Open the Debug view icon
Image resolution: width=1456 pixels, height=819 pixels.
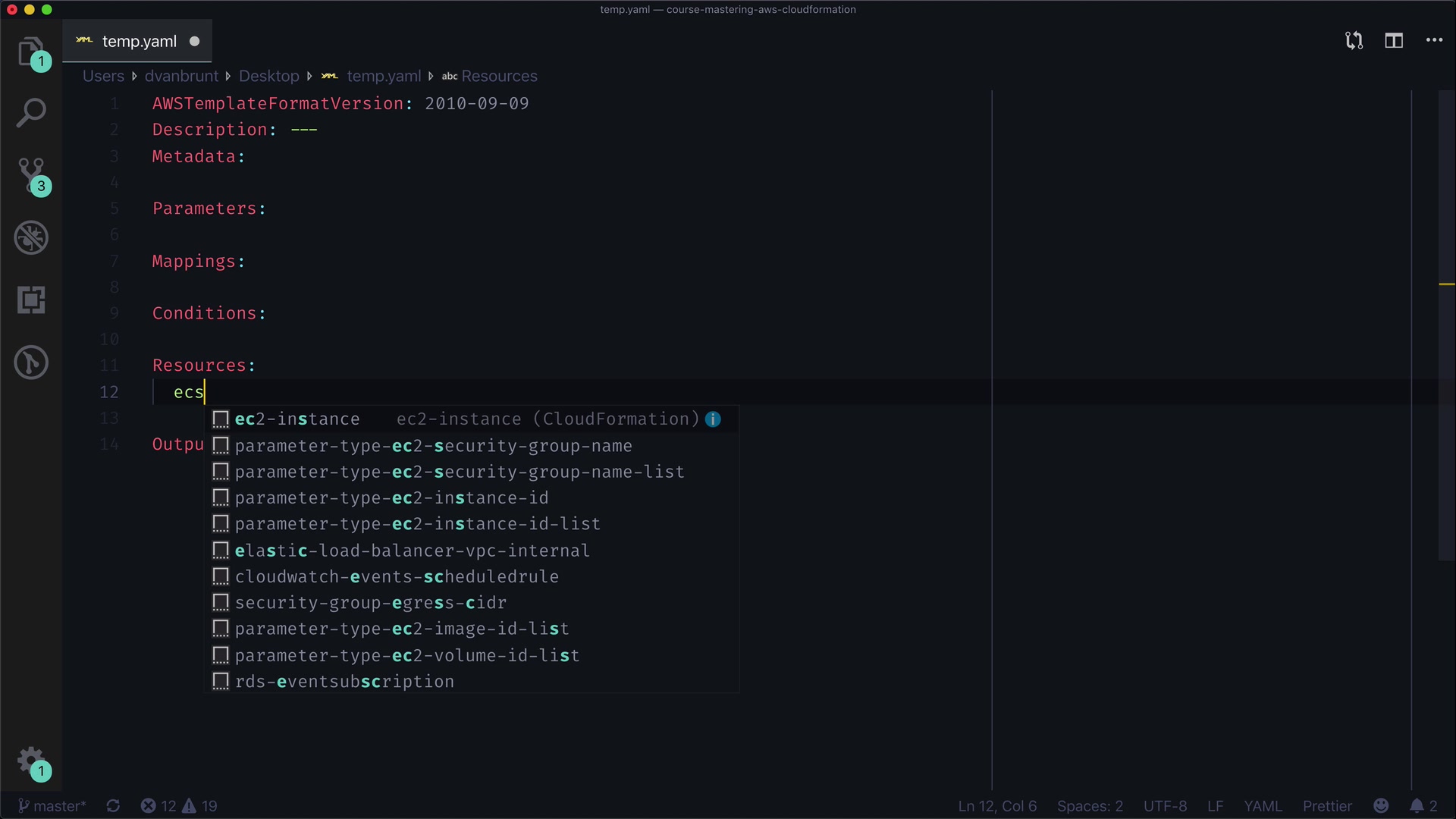coord(31,238)
